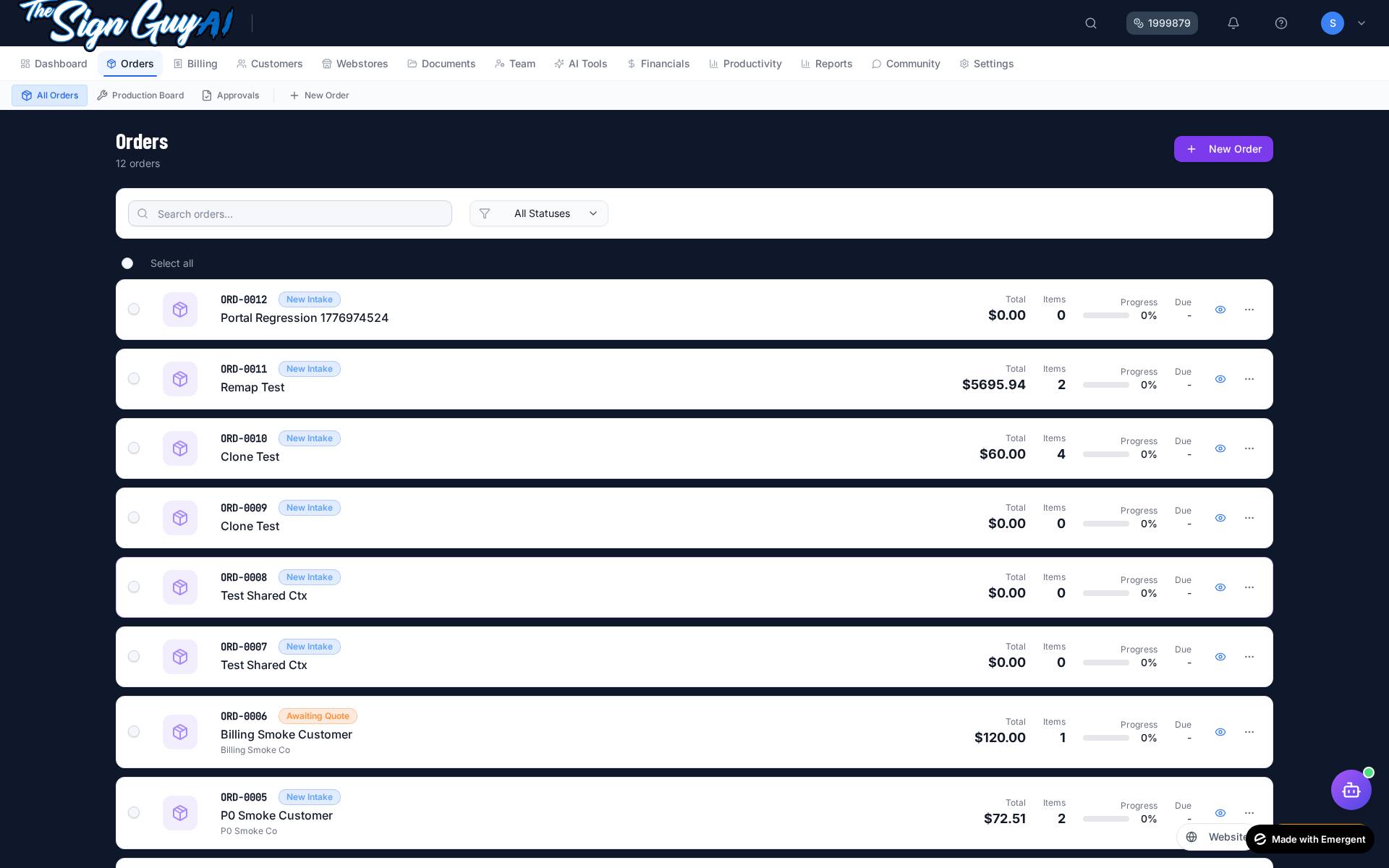Screen dimensions: 1389x868
Task: Click The Sign Guy AI logo
Action: pos(127,23)
